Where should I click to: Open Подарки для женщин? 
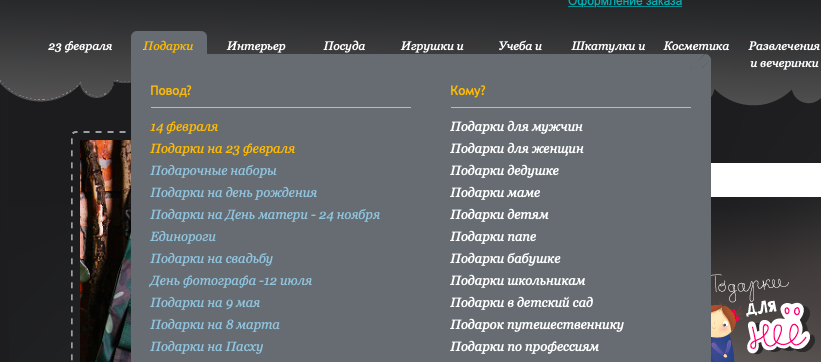517,149
